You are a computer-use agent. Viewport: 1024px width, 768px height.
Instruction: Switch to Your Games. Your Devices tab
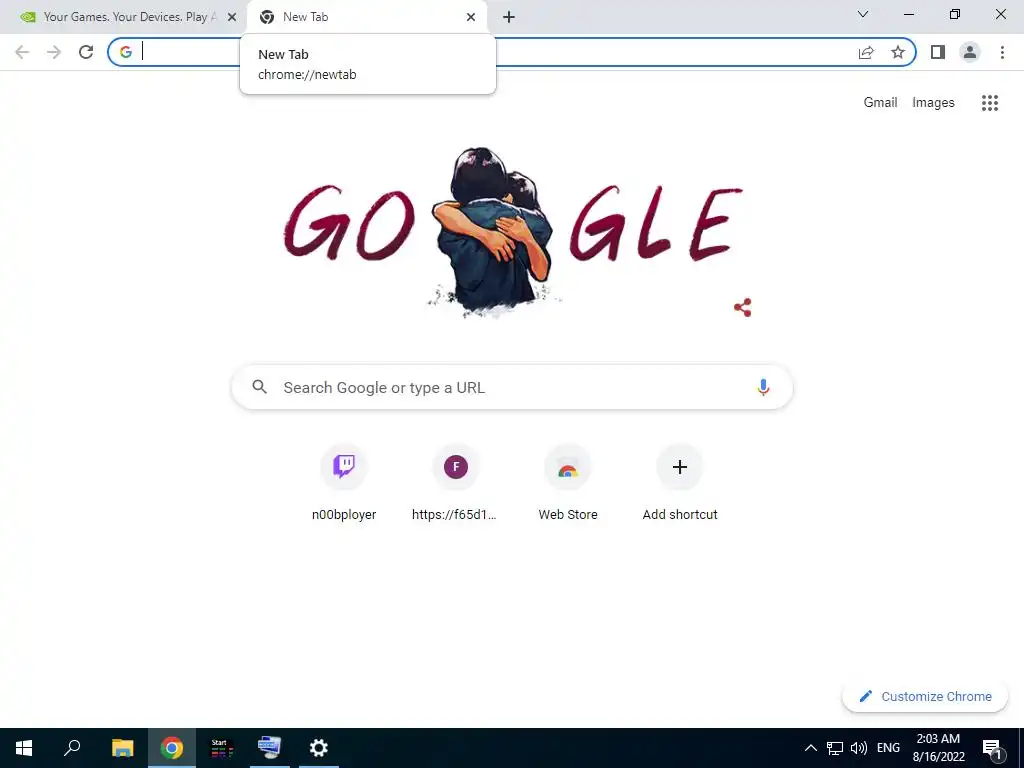coord(124,17)
